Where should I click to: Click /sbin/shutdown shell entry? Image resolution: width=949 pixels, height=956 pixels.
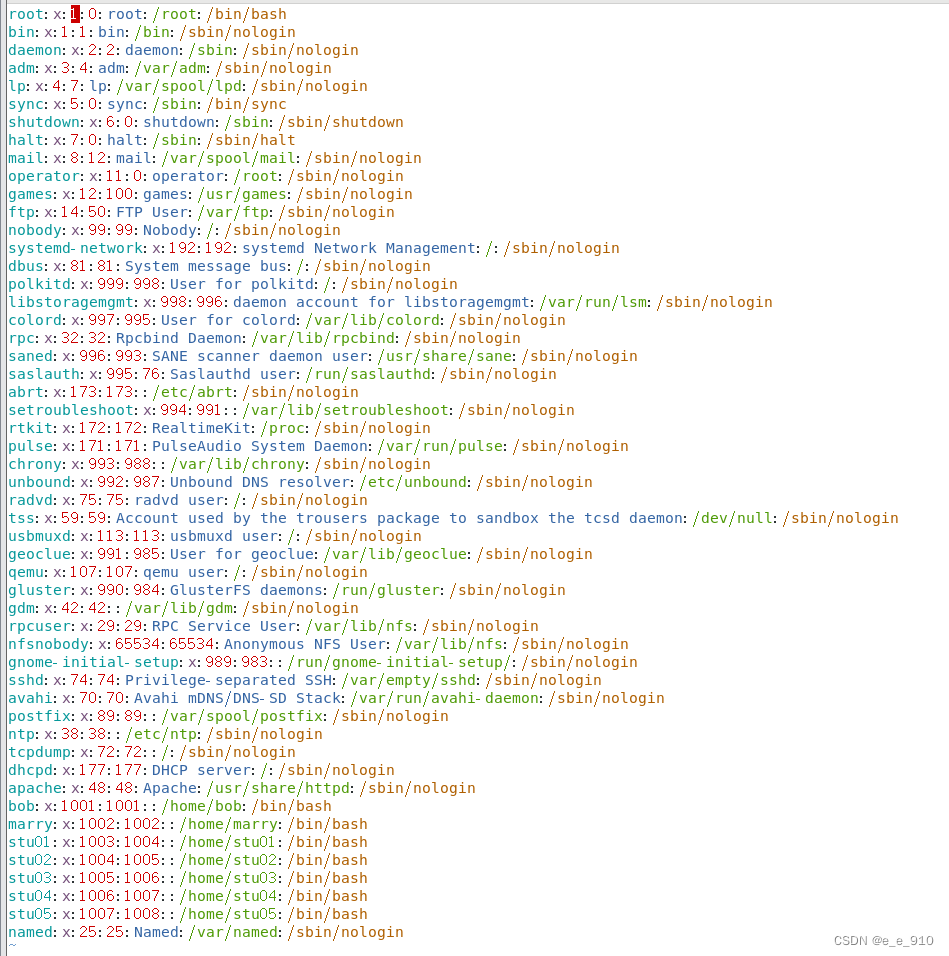coord(341,122)
